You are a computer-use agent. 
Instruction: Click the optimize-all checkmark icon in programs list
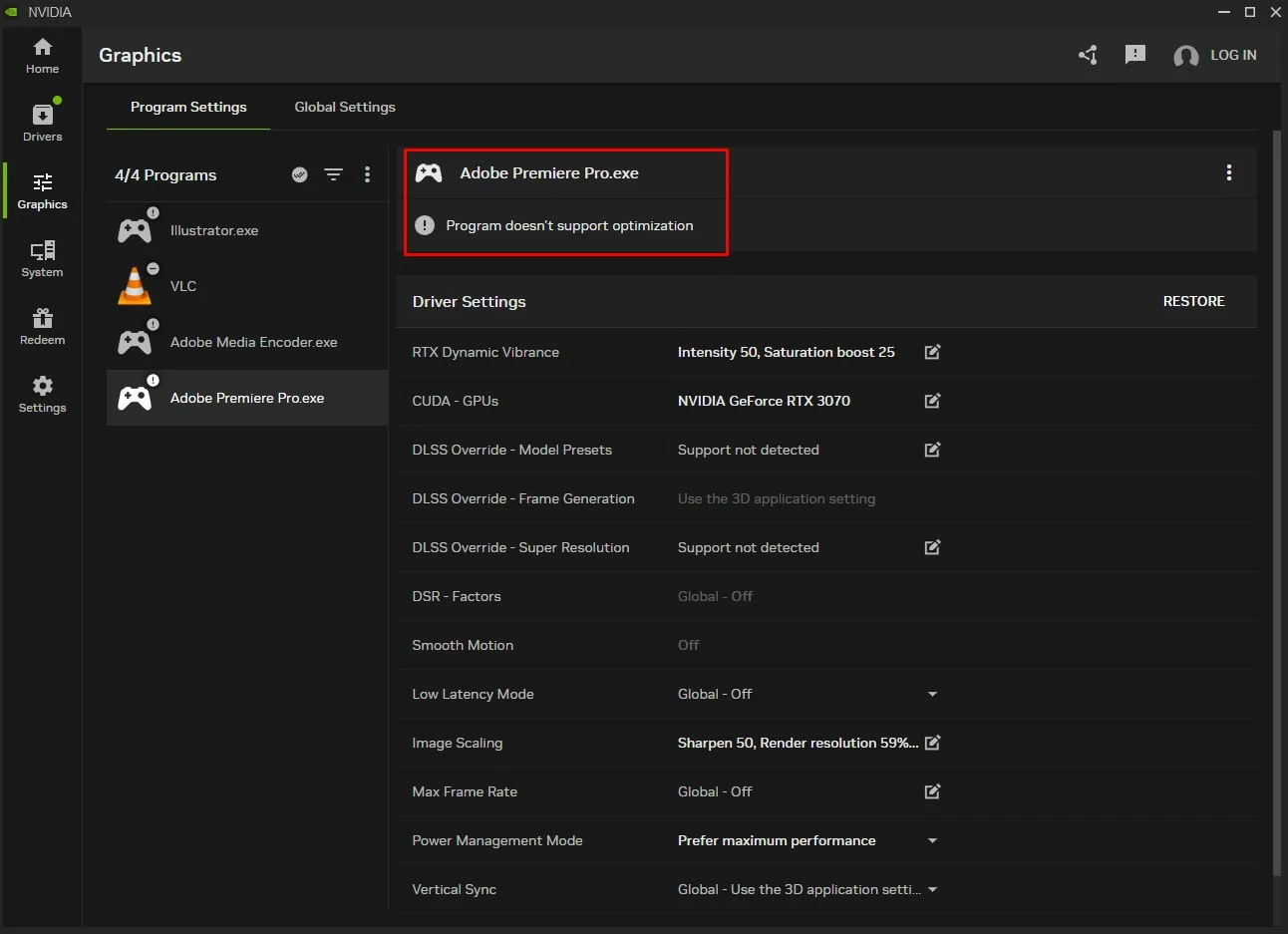click(x=299, y=174)
